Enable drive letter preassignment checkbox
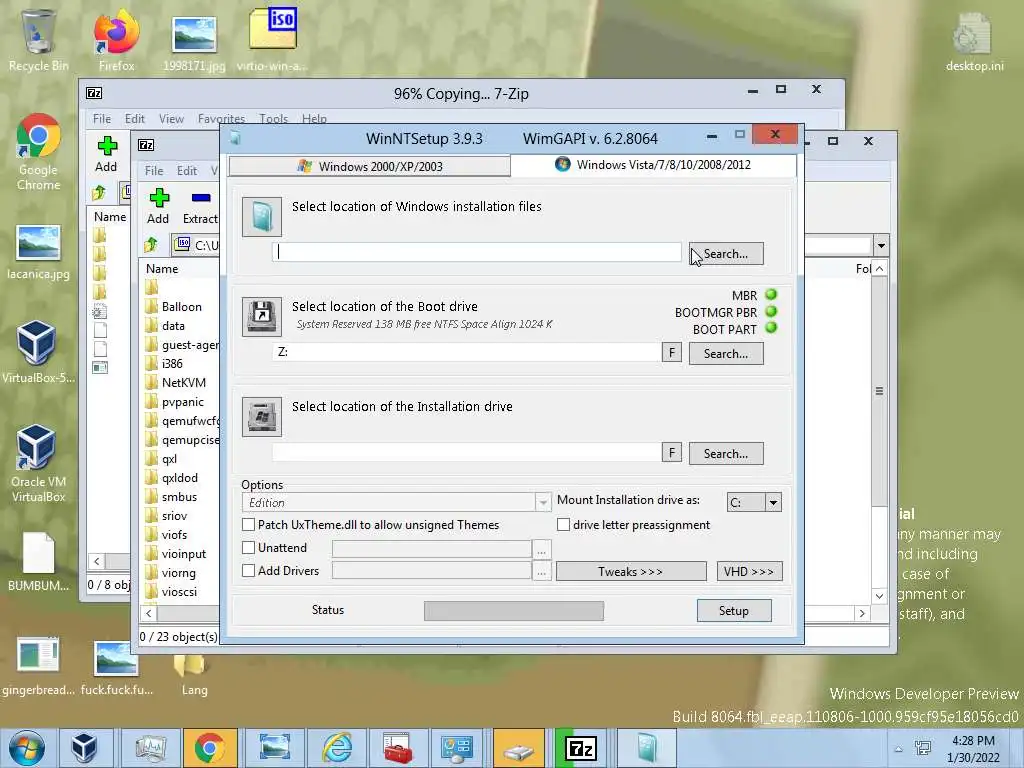Viewport: 1024px width, 768px height. pyautogui.click(x=563, y=524)
